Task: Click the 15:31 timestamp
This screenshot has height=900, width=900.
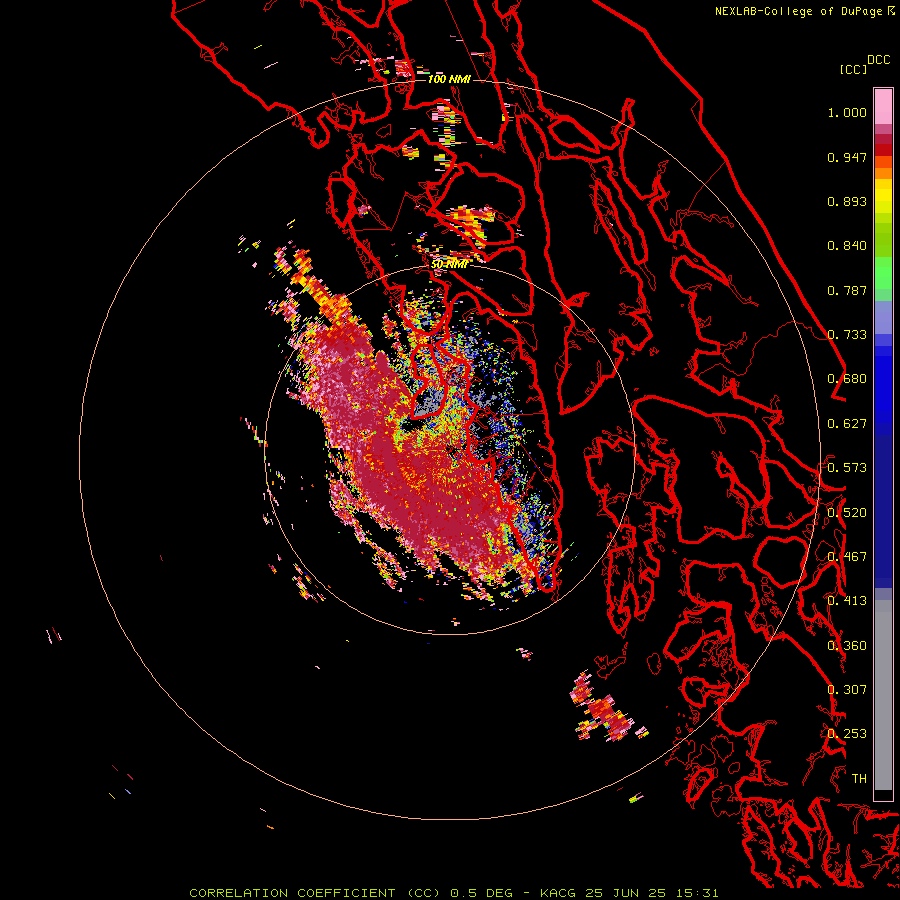Action: [x=697, y=893]
